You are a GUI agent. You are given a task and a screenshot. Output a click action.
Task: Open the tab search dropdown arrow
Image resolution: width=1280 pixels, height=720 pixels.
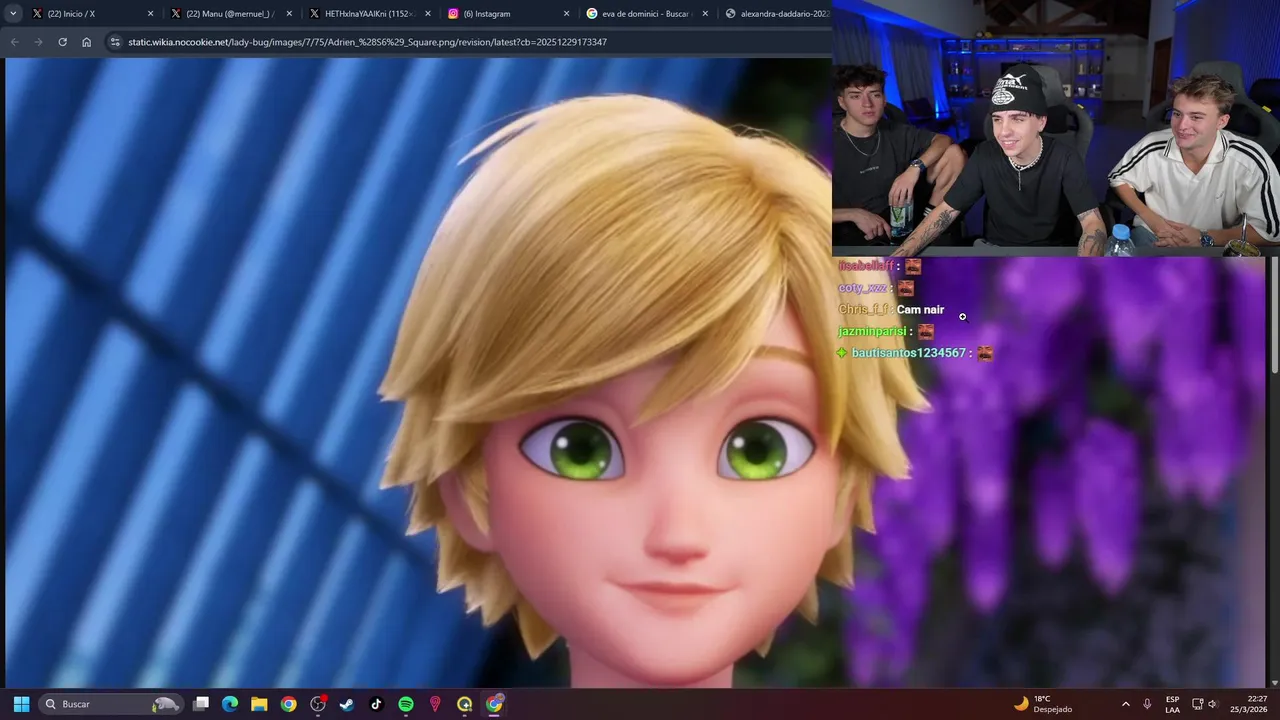click(13, 14)
